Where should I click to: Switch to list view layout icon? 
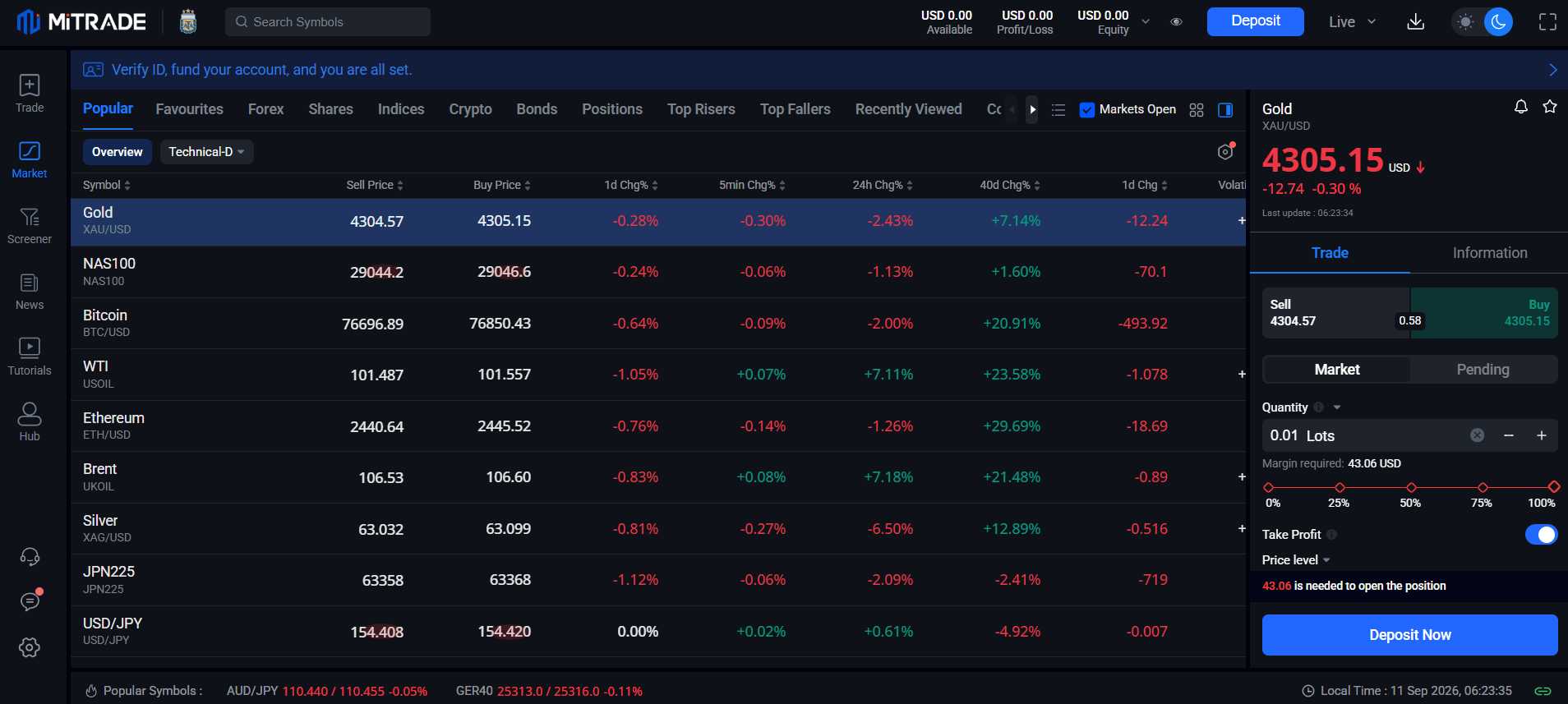1058,110
